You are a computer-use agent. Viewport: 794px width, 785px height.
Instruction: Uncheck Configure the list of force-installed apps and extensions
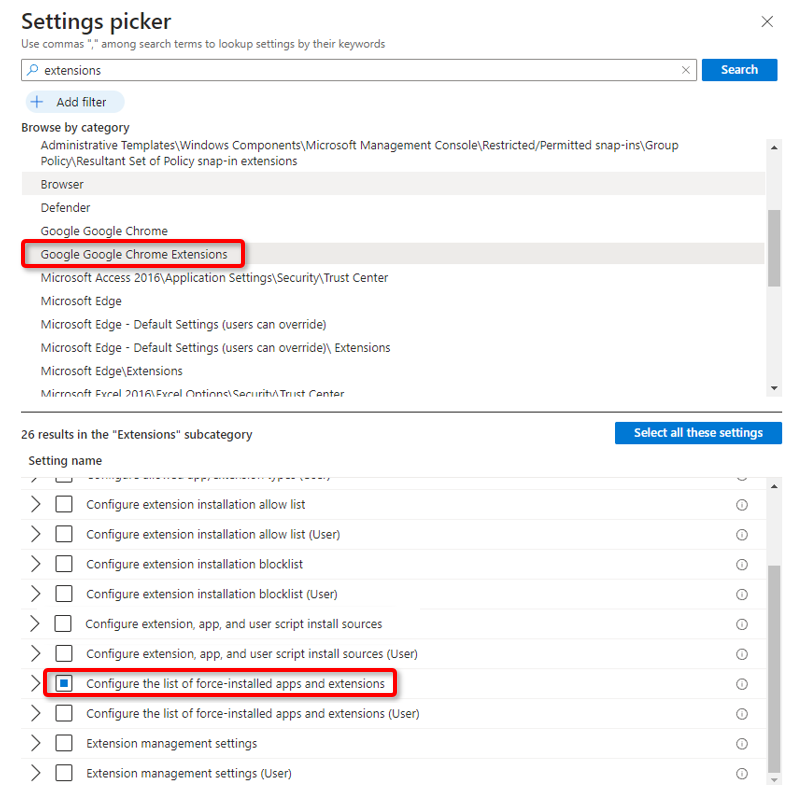pos(64,684)
